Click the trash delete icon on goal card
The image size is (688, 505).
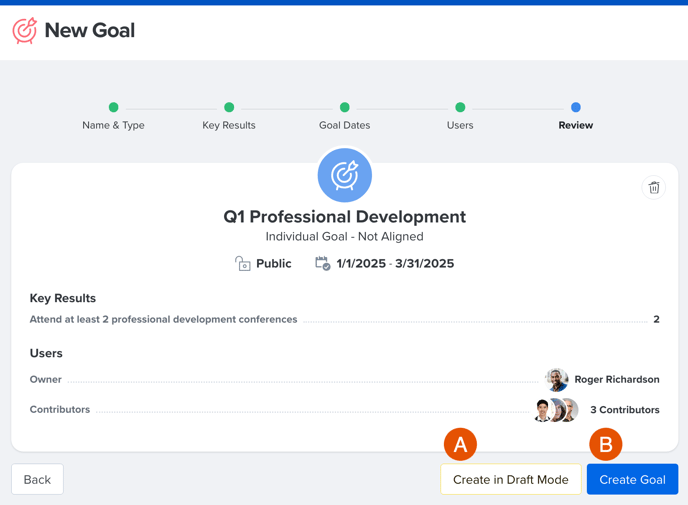pos(654,188)
